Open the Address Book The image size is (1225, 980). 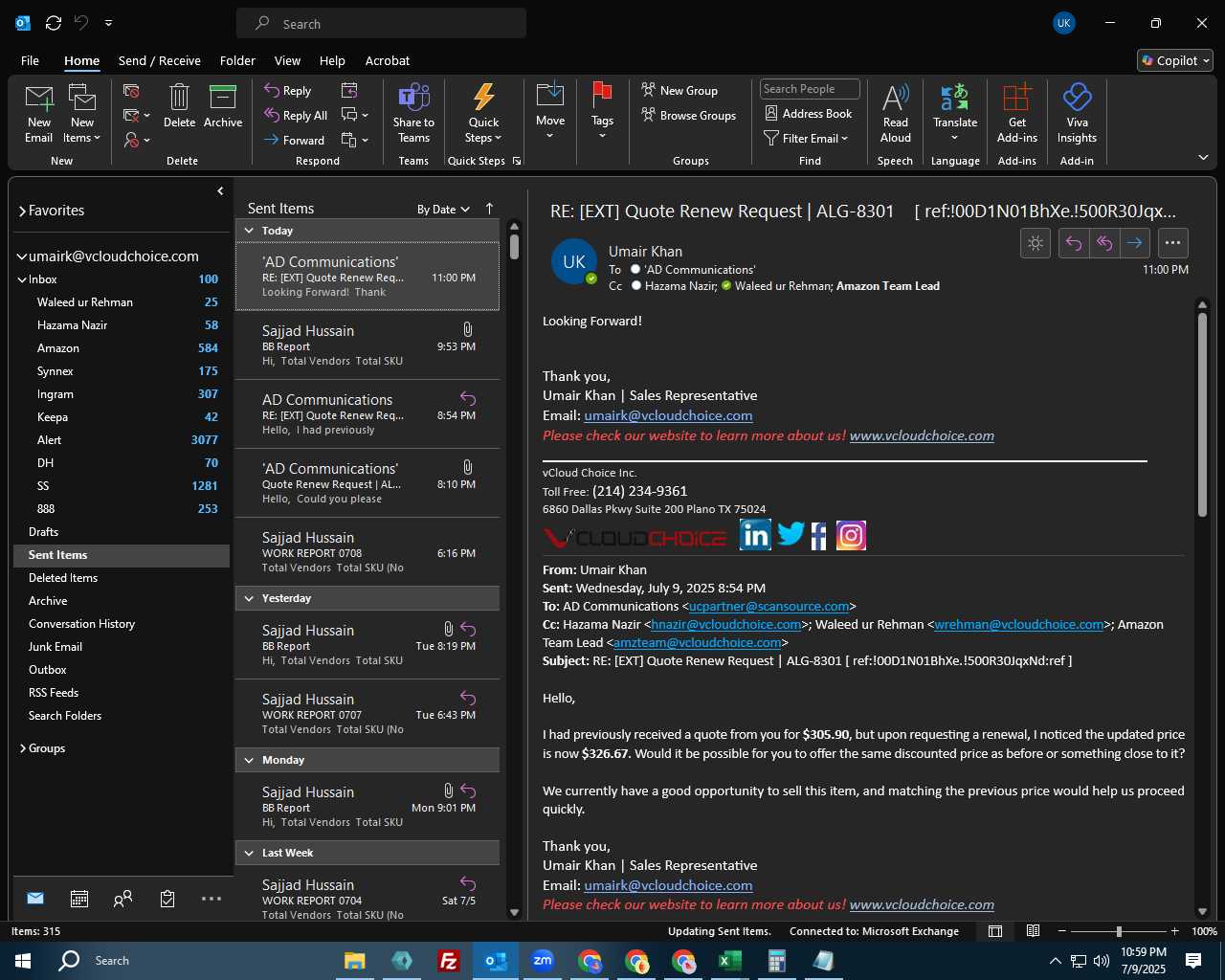(809, 114)
